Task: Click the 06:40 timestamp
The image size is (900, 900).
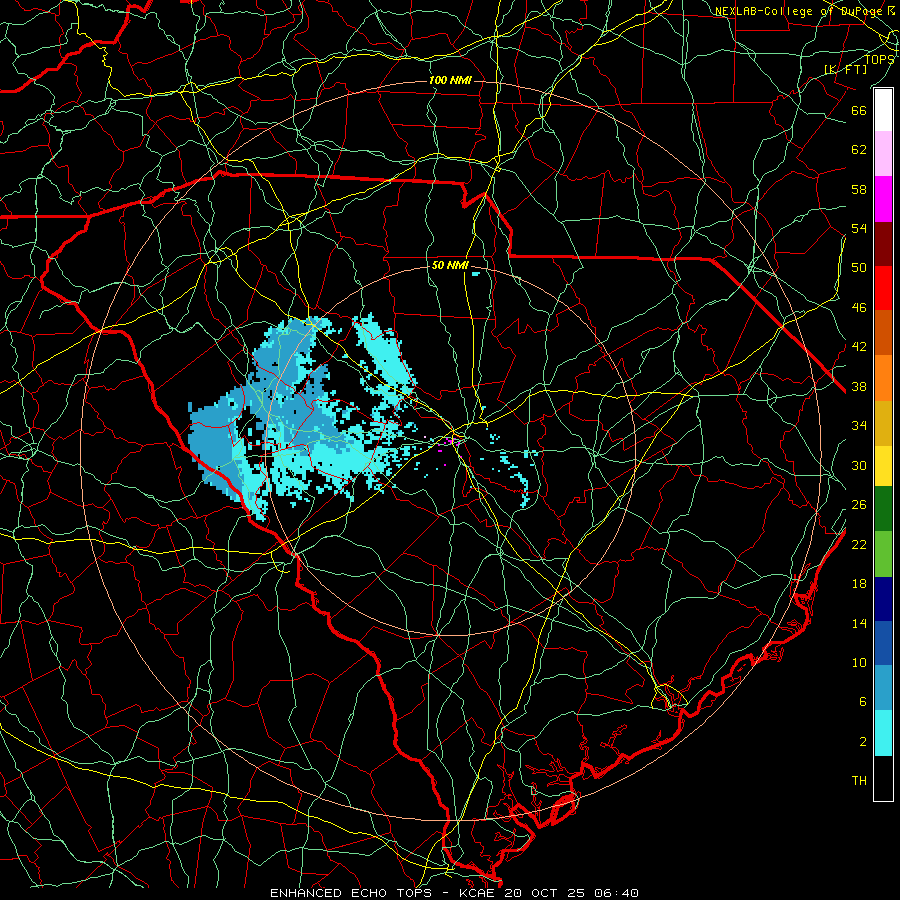Action: point(619,893)
